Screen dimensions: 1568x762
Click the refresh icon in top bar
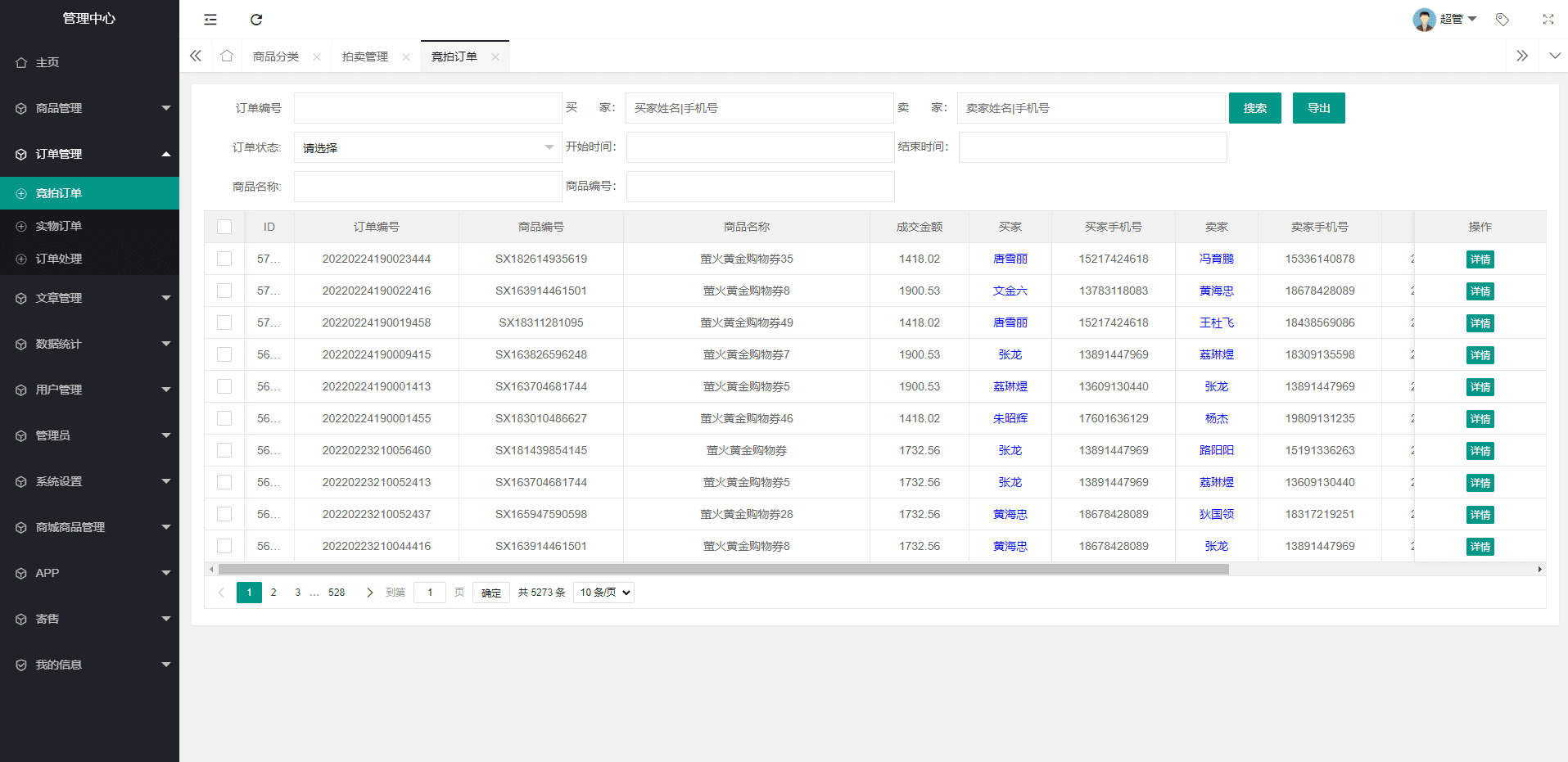click(x=256, y=20)
